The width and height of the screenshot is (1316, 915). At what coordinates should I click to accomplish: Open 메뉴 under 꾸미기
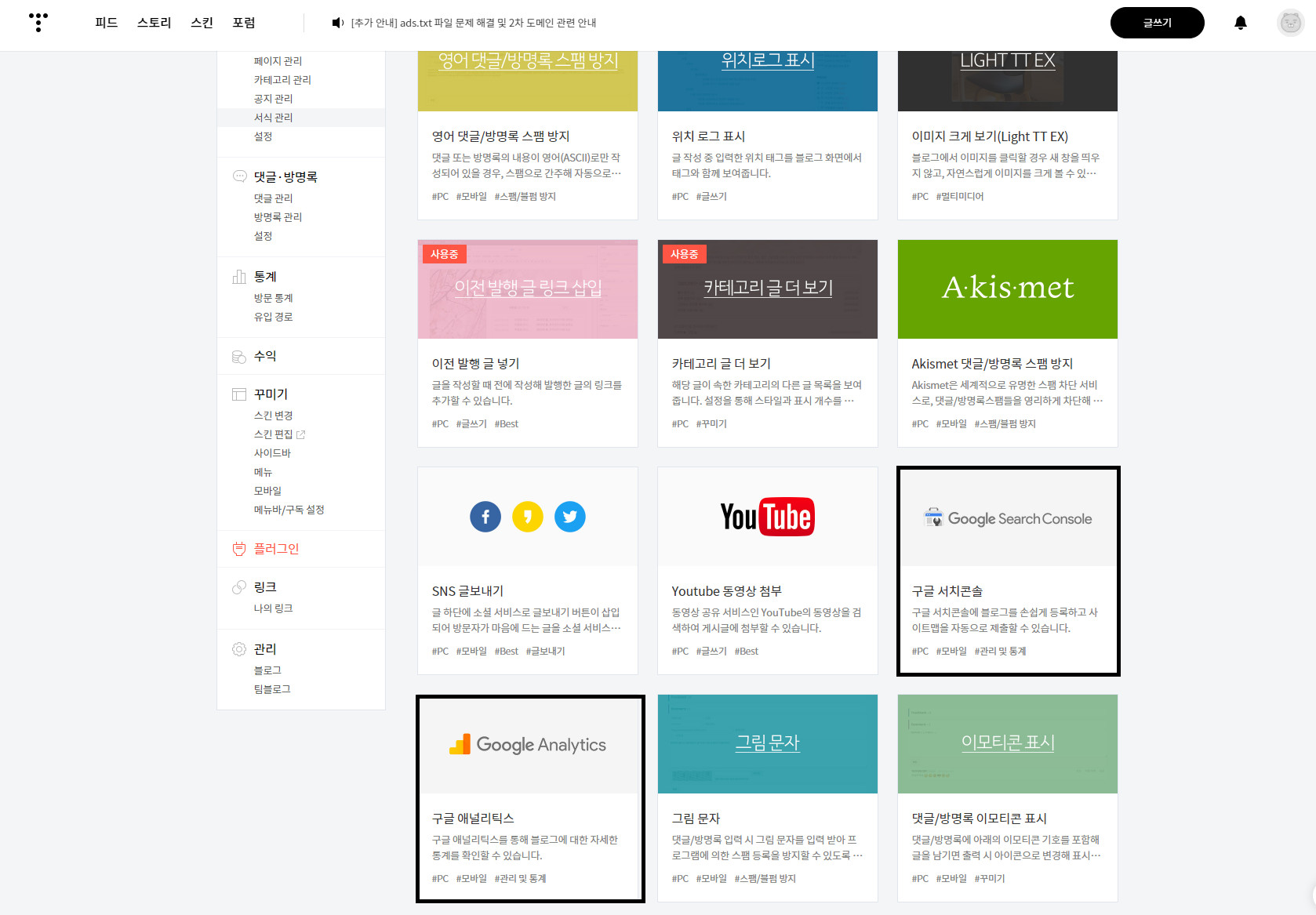263,472
